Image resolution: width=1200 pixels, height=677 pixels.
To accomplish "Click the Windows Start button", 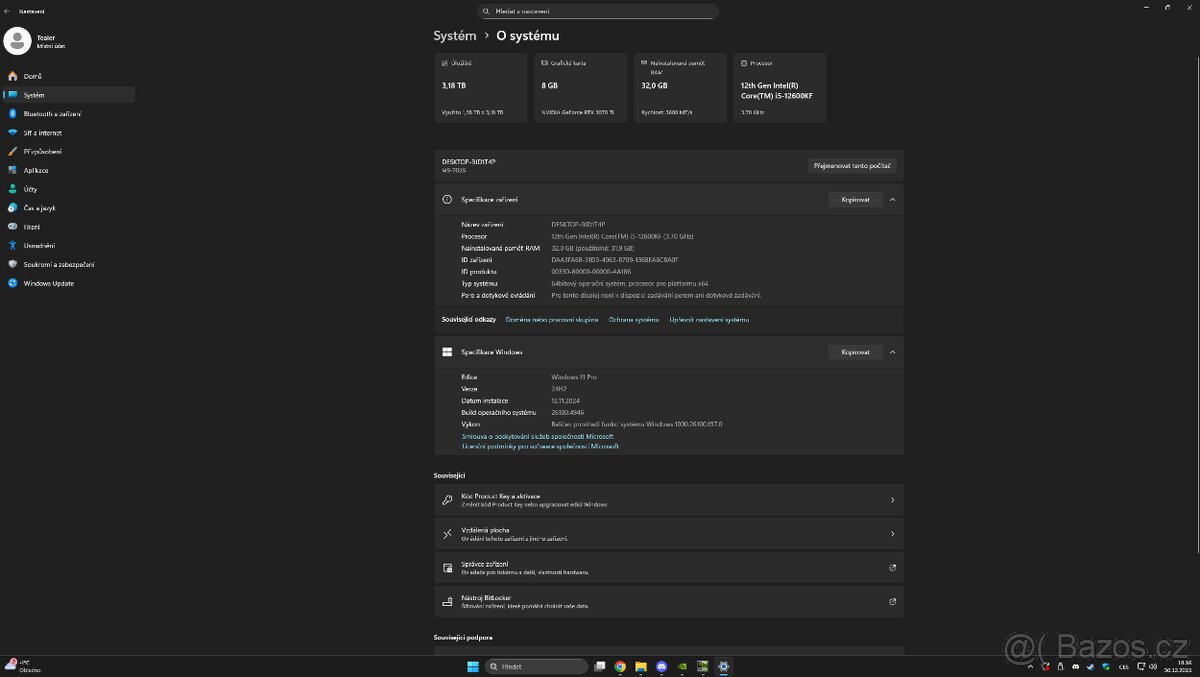I will [473, 666].
